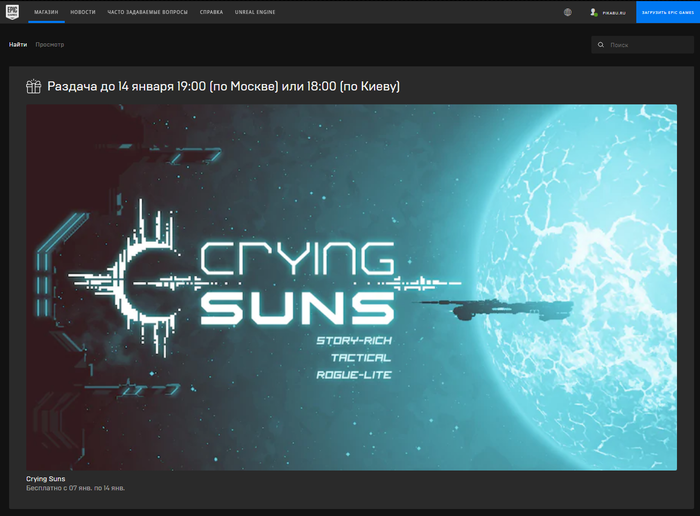Click the Crying Suns title link
Screen dimensions: 700x516
click(x=46, y=479)
